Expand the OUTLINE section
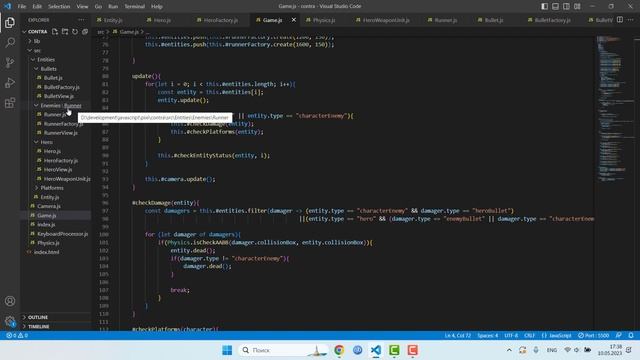This screenshot has width=640, height=360. pos(38,317)
